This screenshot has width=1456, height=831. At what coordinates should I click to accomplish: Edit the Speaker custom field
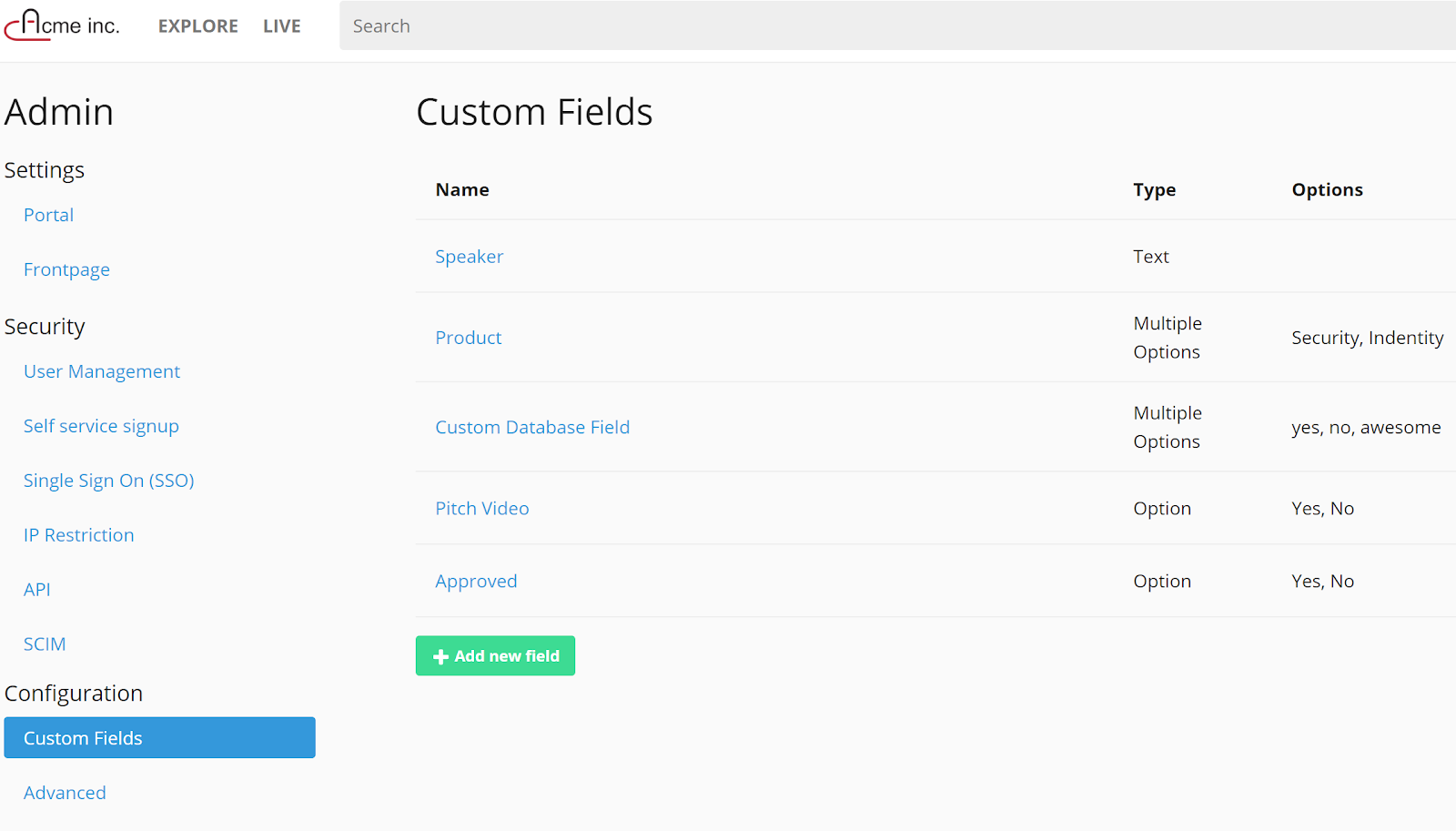[x=470, y=258]
